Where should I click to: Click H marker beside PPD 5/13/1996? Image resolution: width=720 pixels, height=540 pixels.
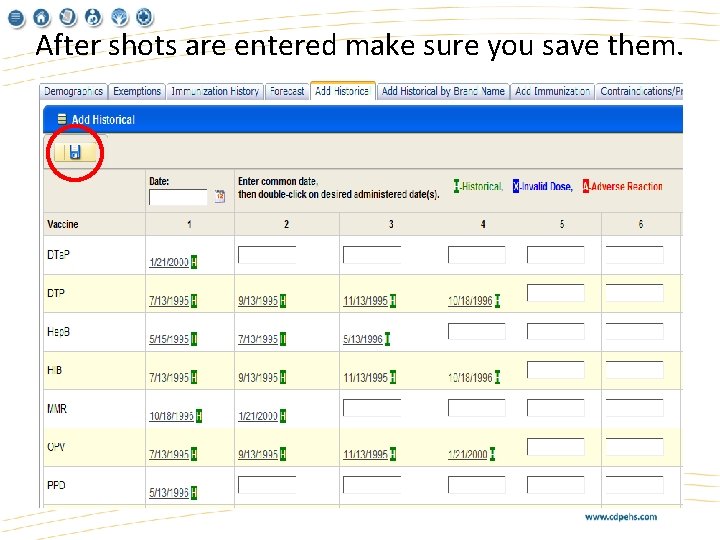pyautogui.click(x=194, y=493)
